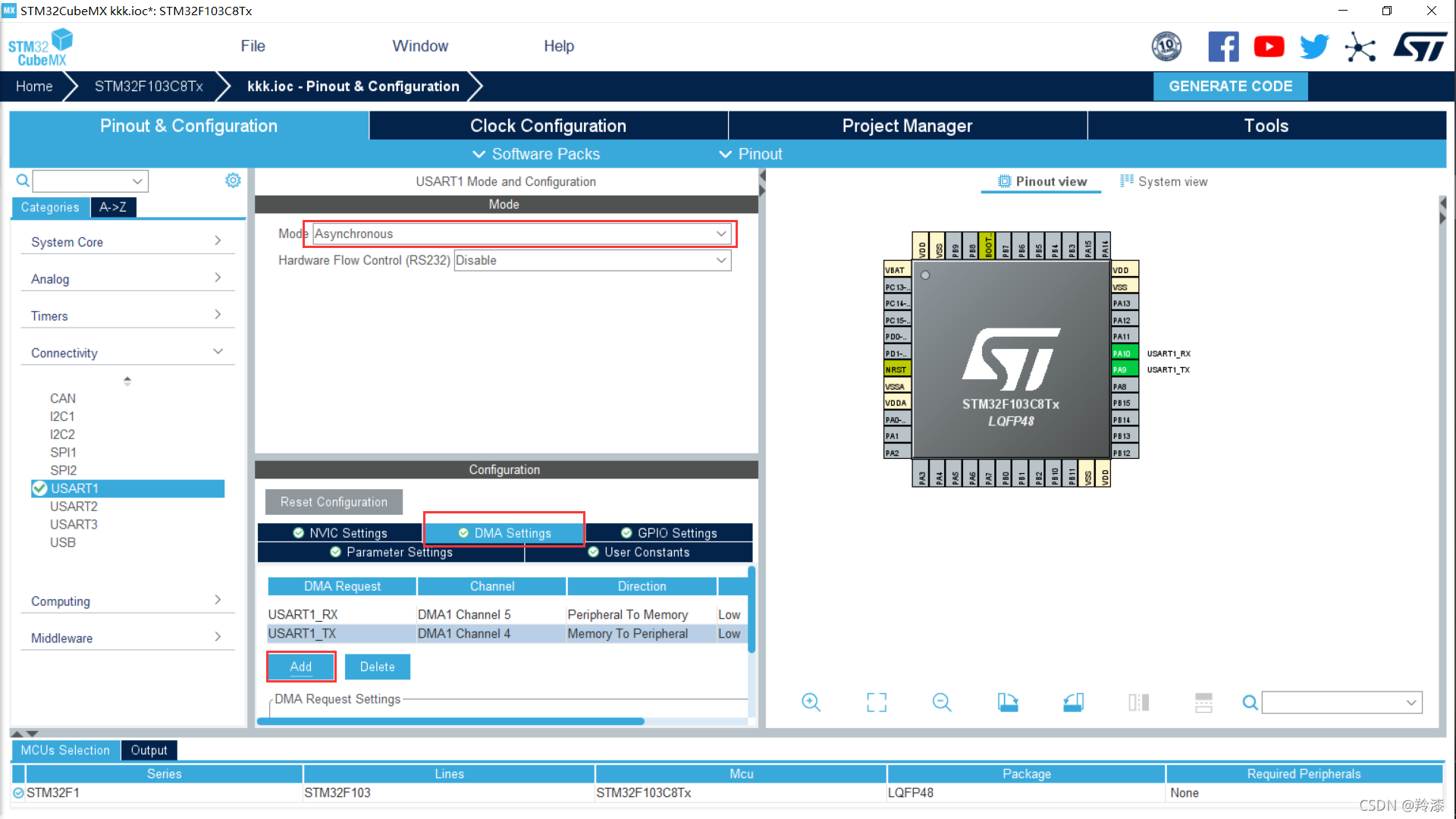Zoom in on the chip pinout
Image resolution: width=1456 pixels, height=819 pixels.
(x=811, y=702)
